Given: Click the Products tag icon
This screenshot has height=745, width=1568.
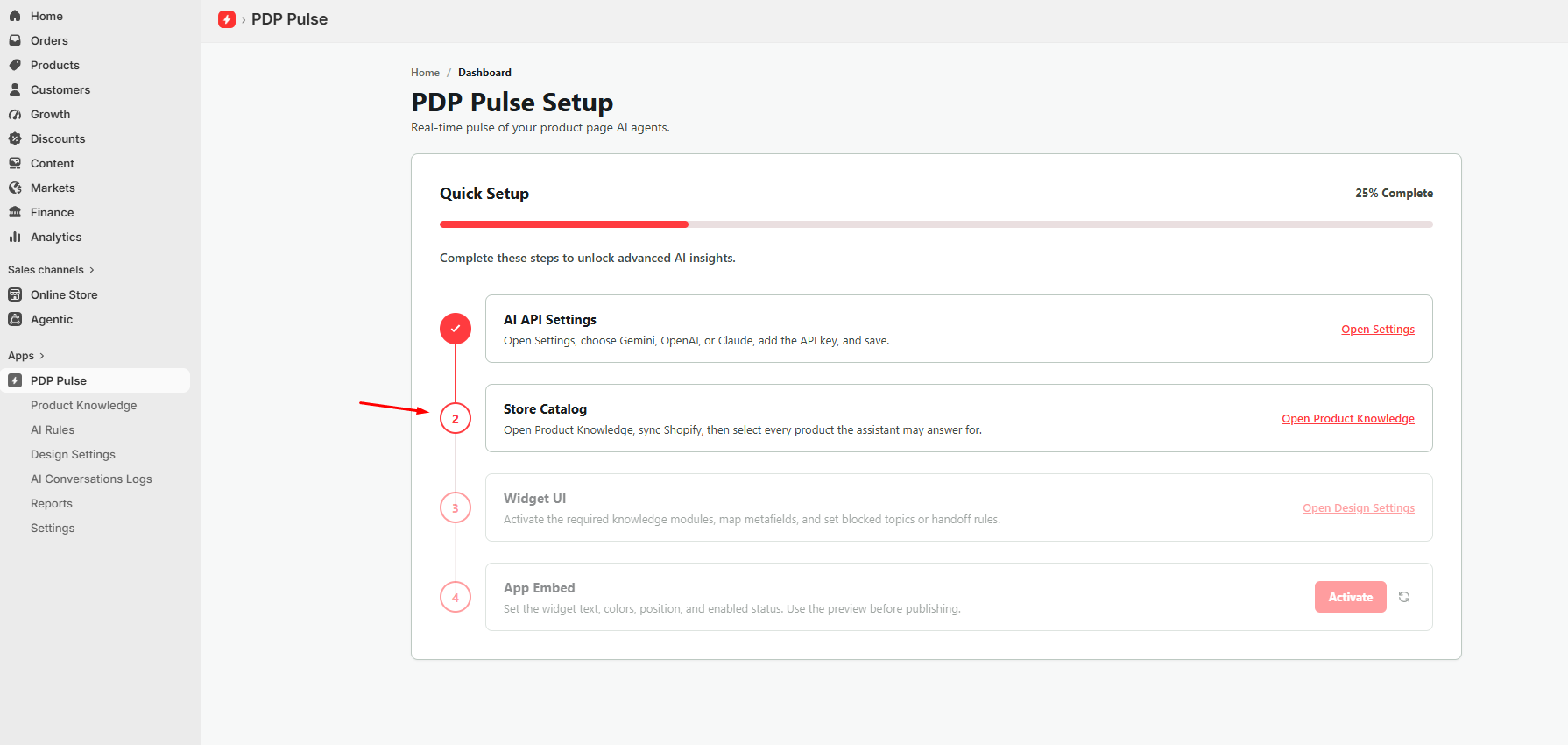Looking at the screenshot, I should click(x=15, y=65).
